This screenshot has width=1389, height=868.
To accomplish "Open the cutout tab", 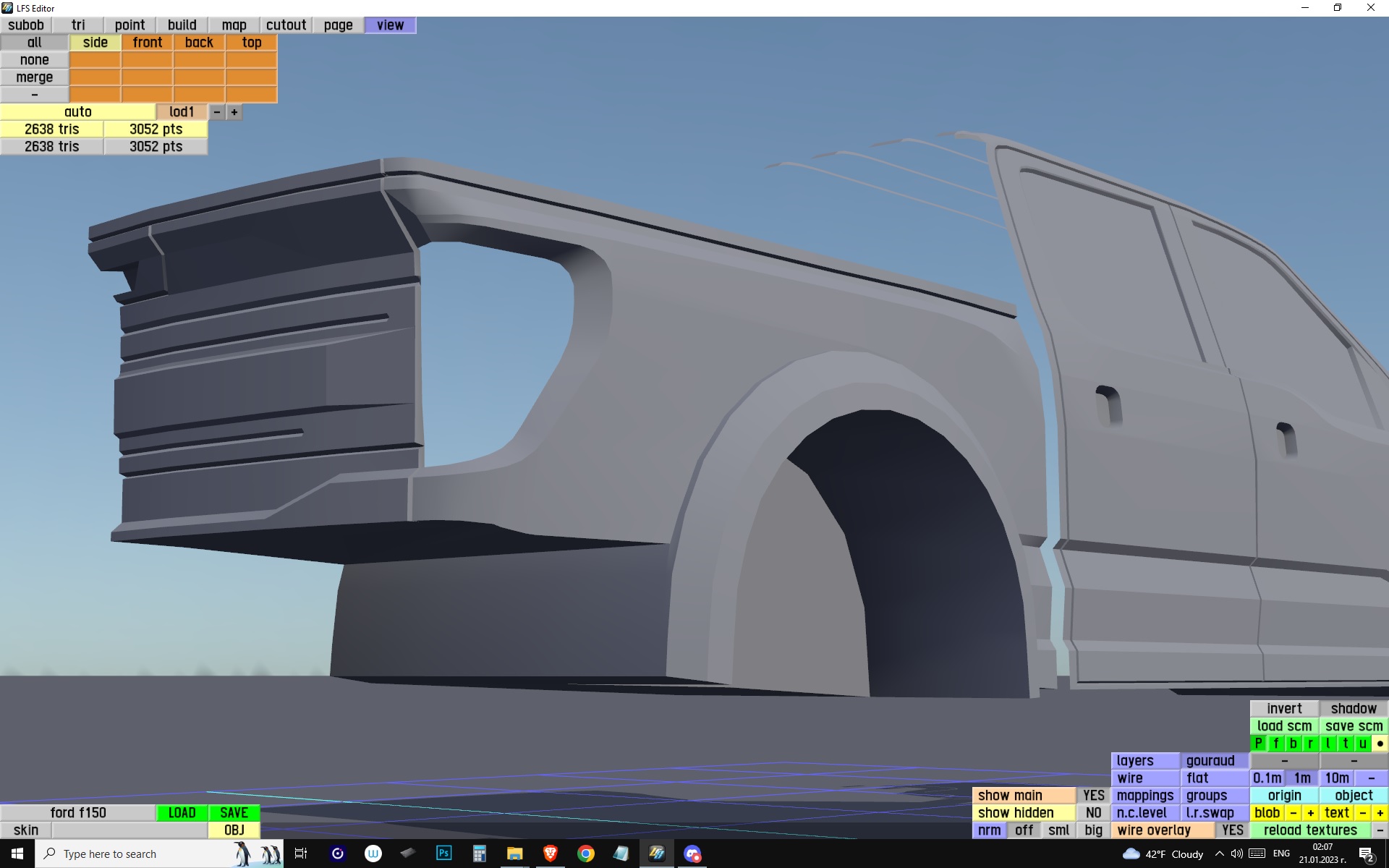I will pos(286,25).
